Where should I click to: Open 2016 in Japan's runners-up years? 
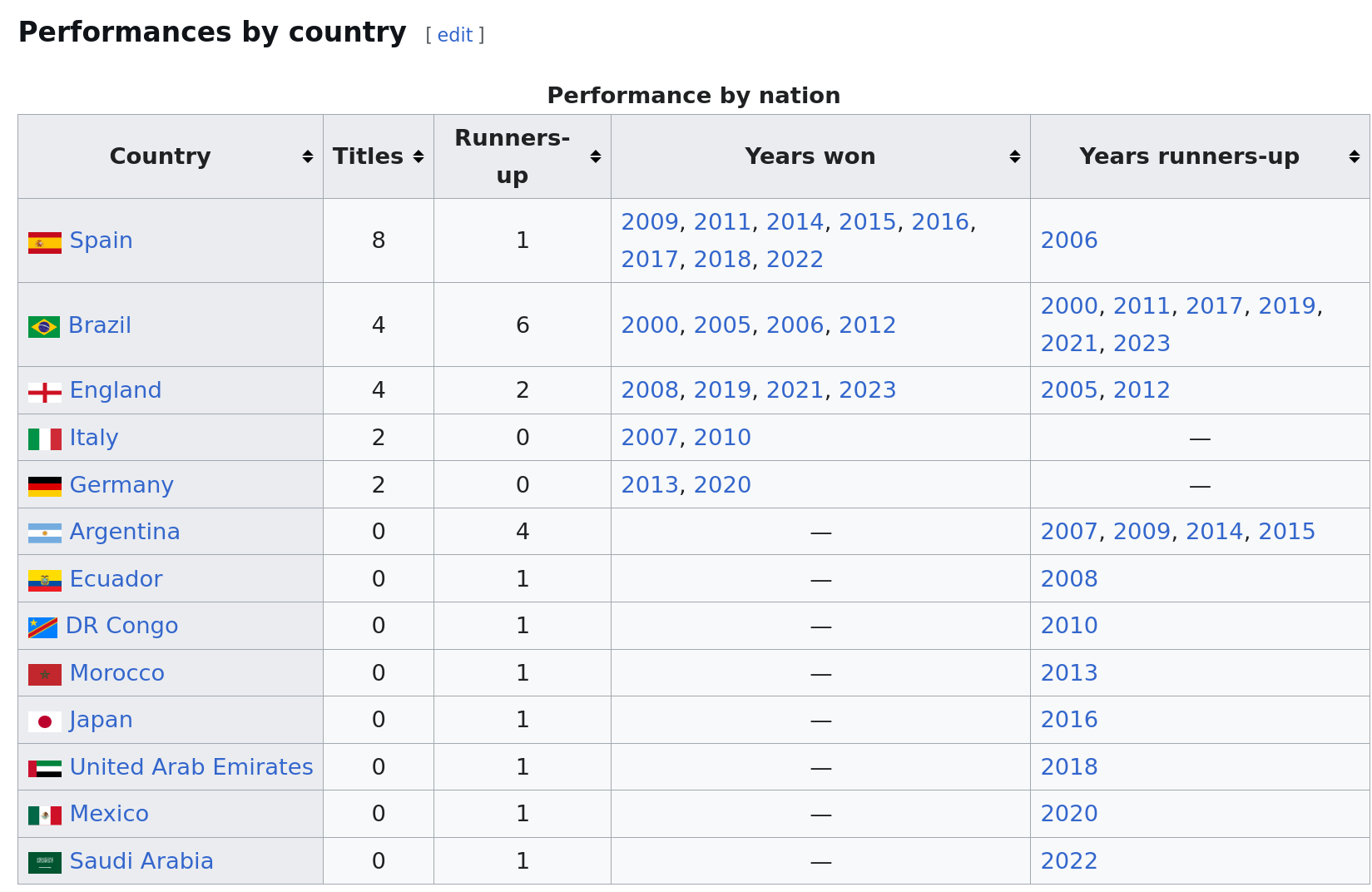click(x=1069, y=720)
